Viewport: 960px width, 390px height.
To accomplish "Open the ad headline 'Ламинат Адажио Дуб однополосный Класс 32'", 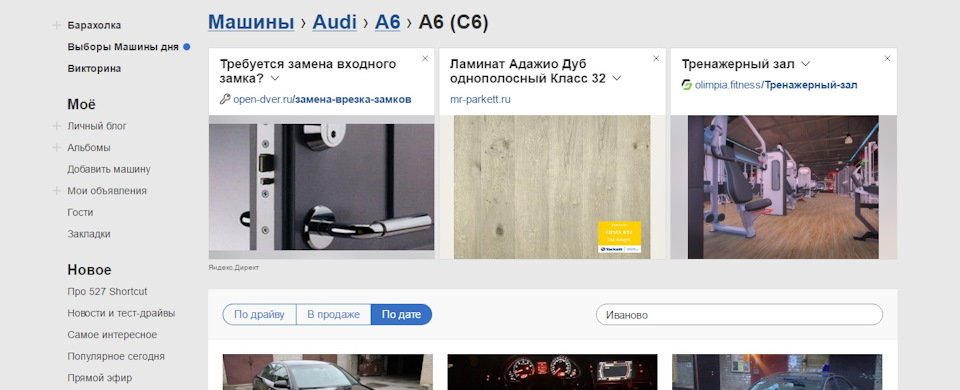I will [528, 71].
